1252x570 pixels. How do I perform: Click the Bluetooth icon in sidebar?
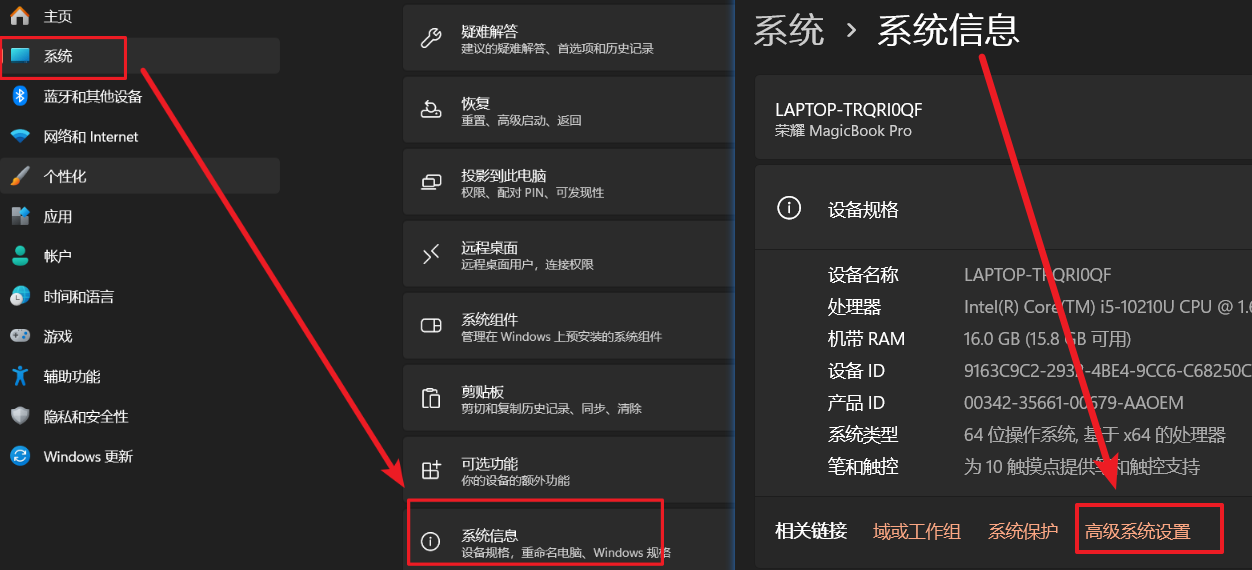click(x=20, y=96)
